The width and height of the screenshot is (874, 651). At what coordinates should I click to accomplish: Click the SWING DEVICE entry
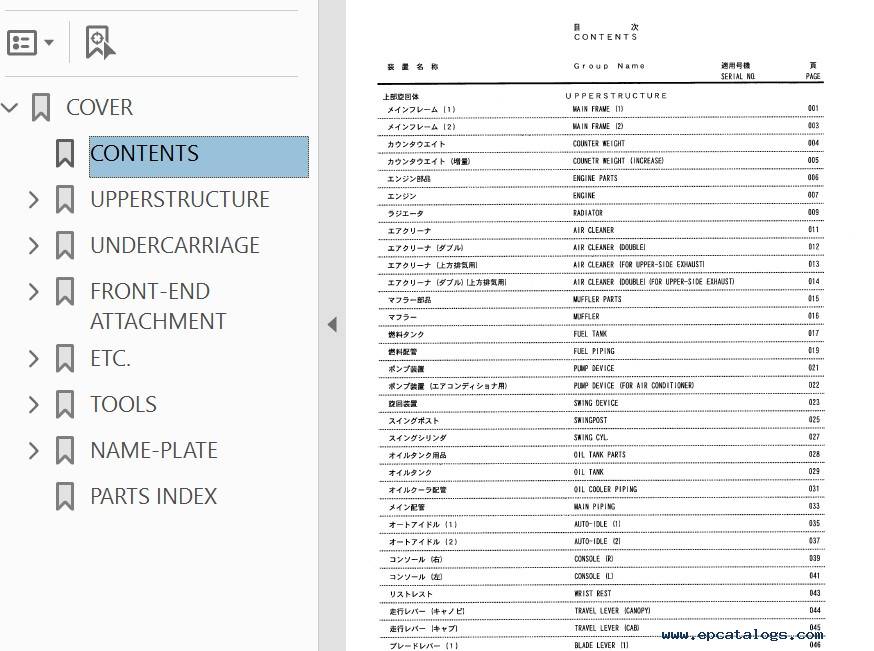click(x=596, y=403)
